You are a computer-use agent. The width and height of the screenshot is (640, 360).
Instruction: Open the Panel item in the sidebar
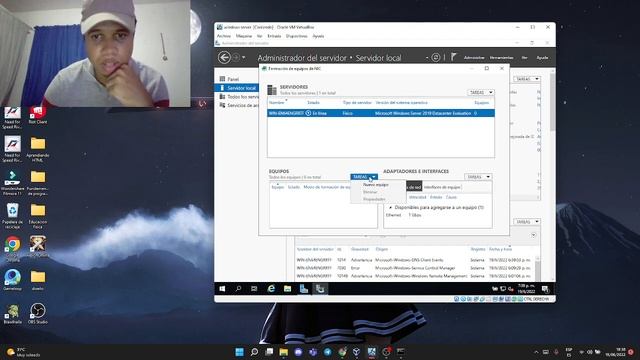pyautogui.click(x=233, y=79)
